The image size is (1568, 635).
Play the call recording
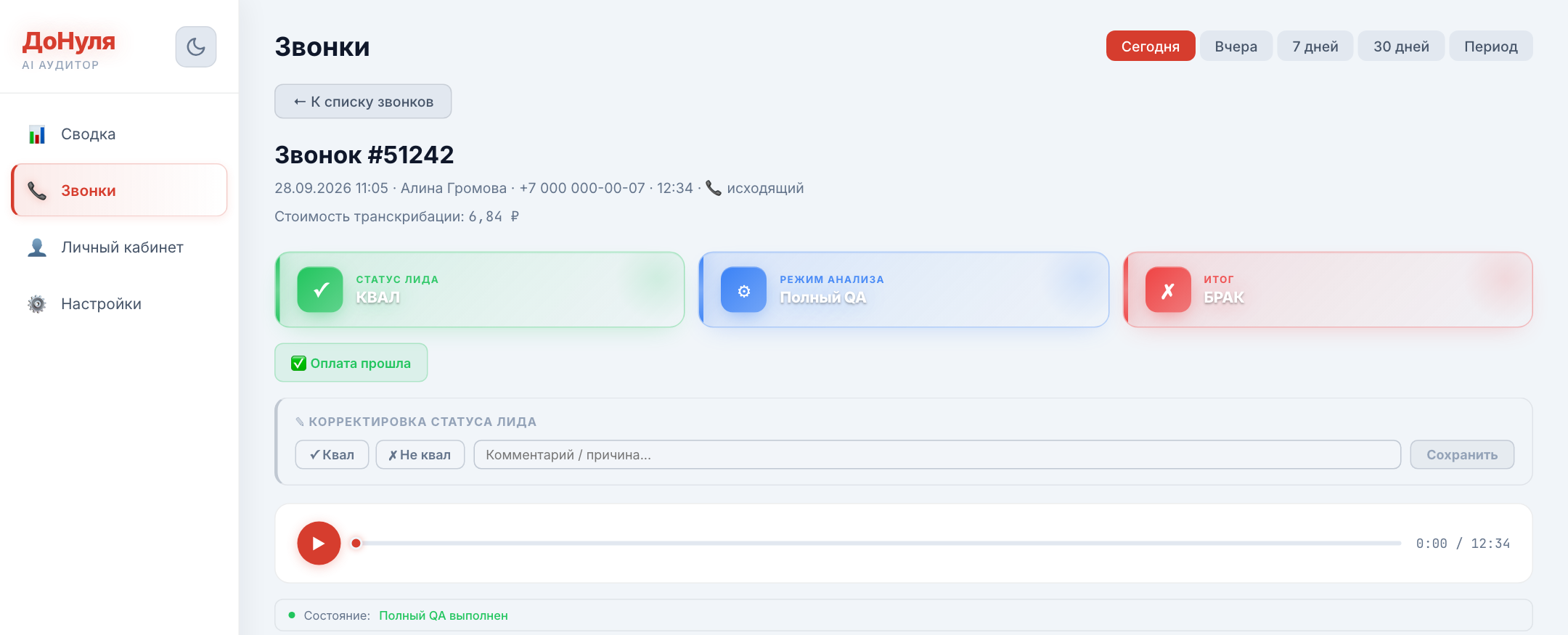pos(319,543)
